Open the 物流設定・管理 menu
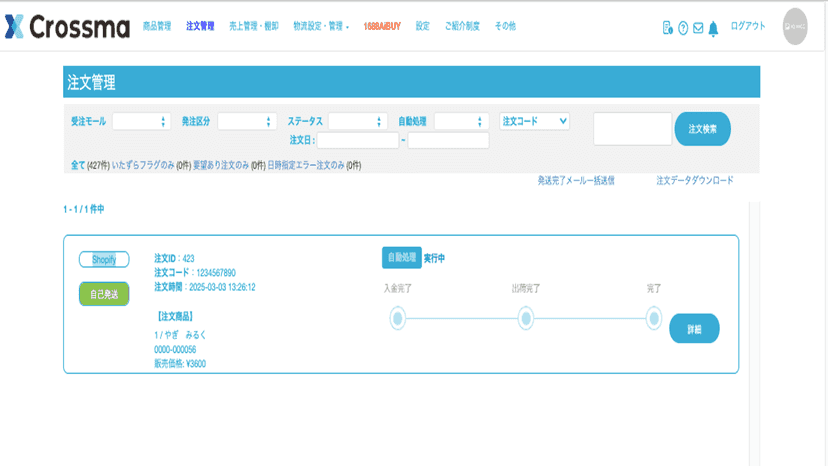This screenshot has height=466, width=828. point(321,26)
